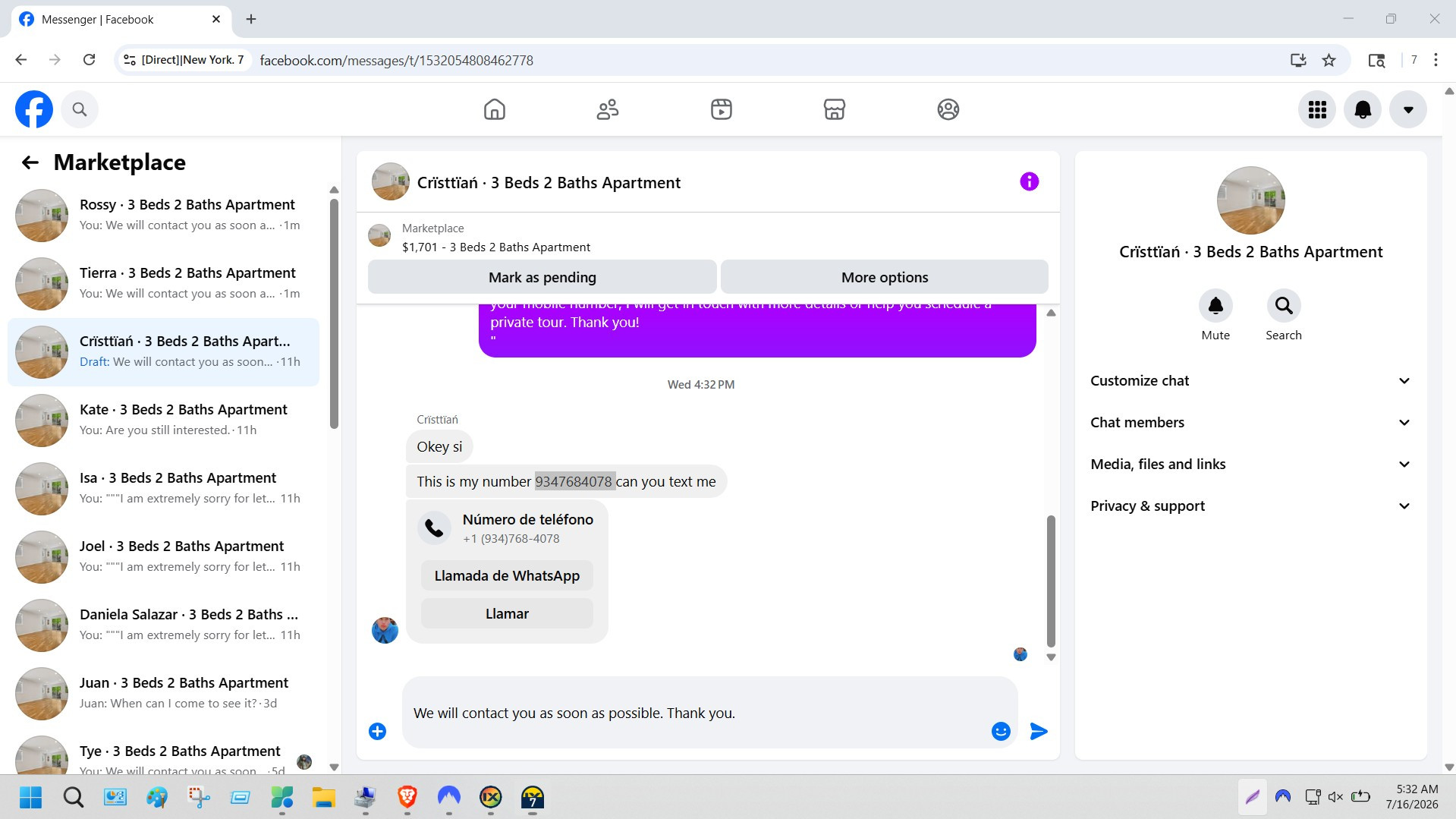This screenshot has width=1456, height=819.
Task: Click the chat scroll down arrow
Action: click(1051, 657)
